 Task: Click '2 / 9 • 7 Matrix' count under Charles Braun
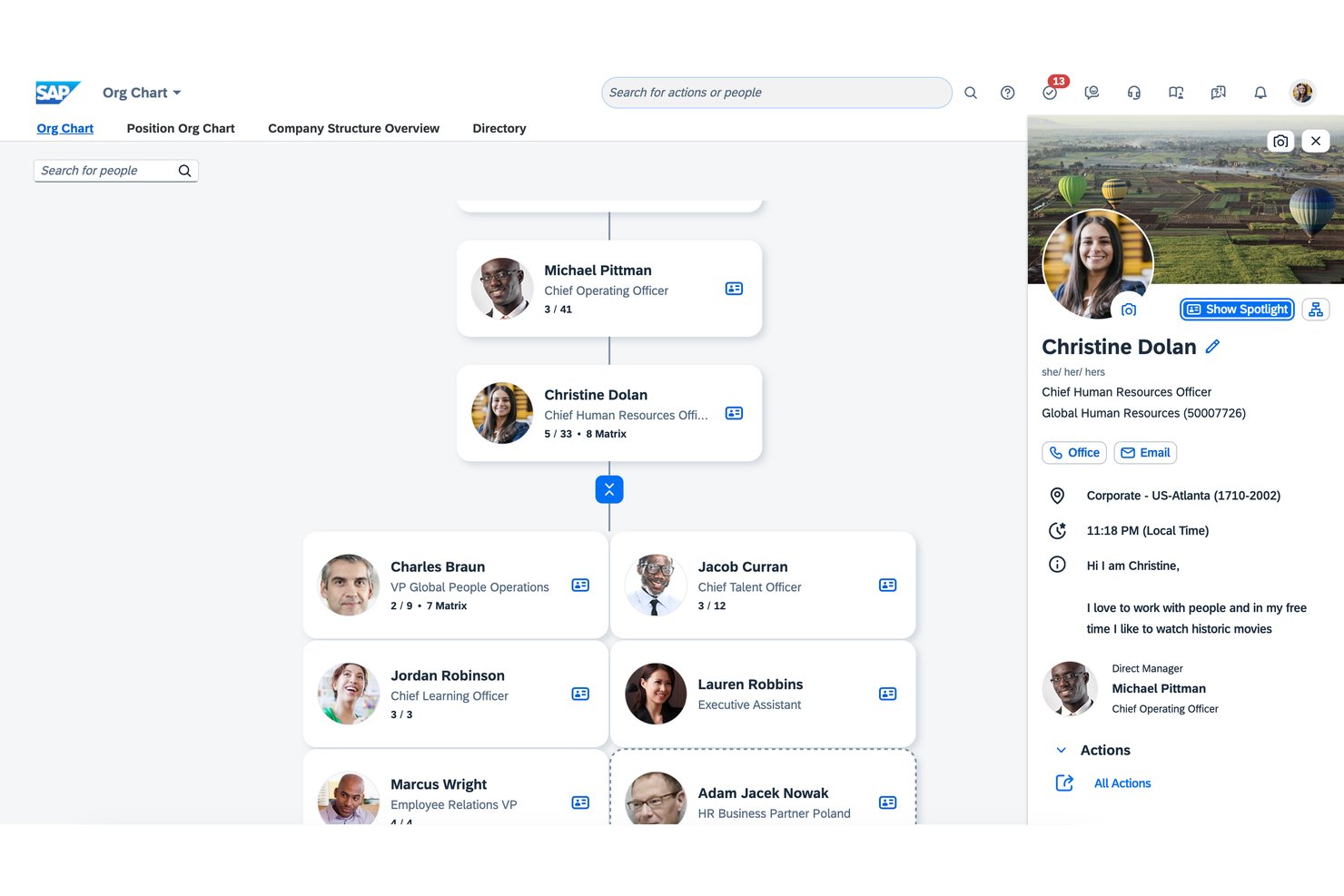pyautogui.click(x=429, y=606)
